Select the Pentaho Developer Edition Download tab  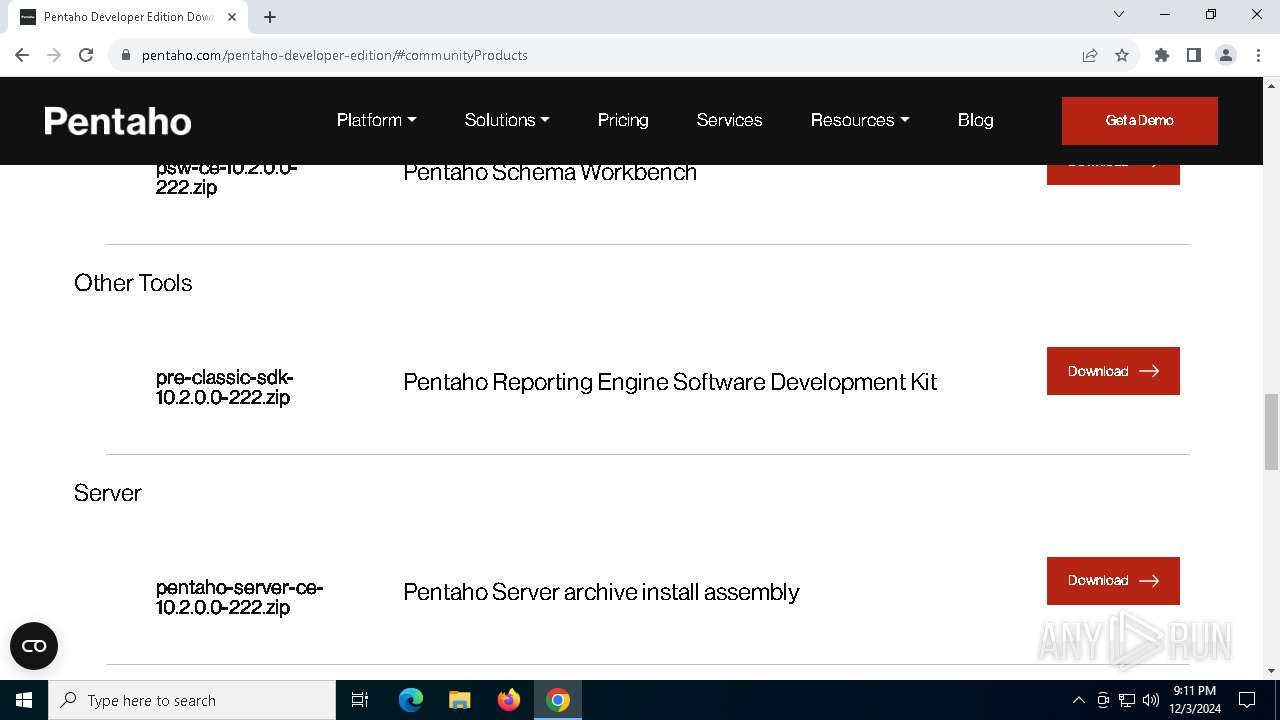[x=128, y=17]
